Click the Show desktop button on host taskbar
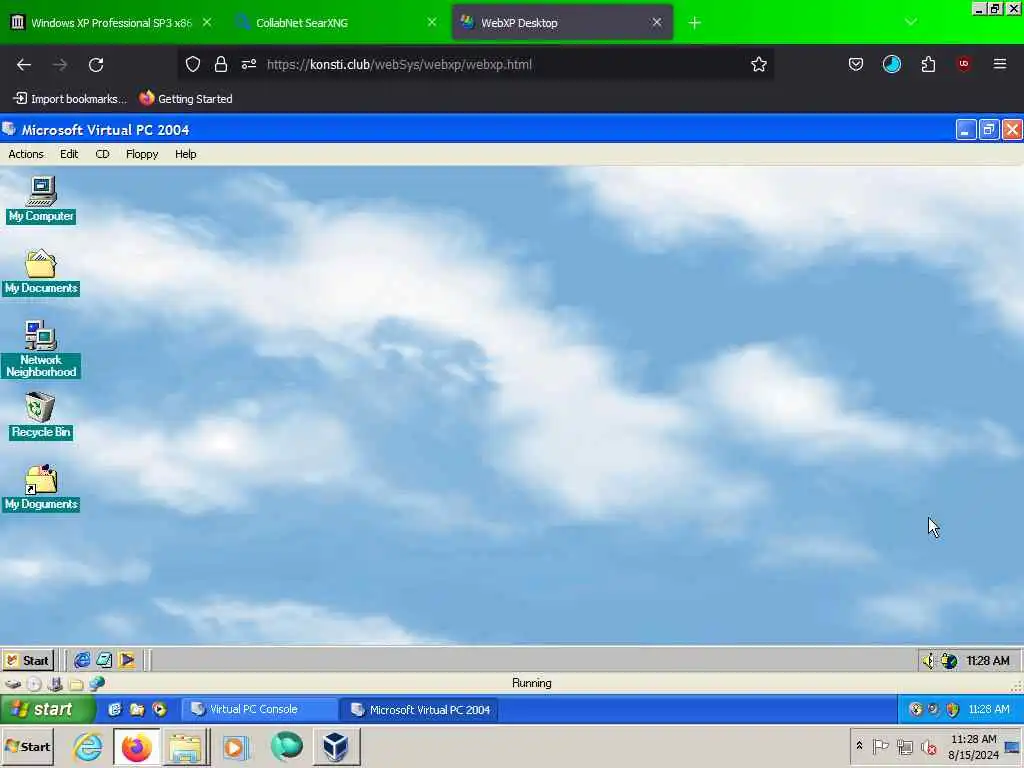Image resolution: width=1024 pixels, height=768 pixels. (x=1014, y=746)
